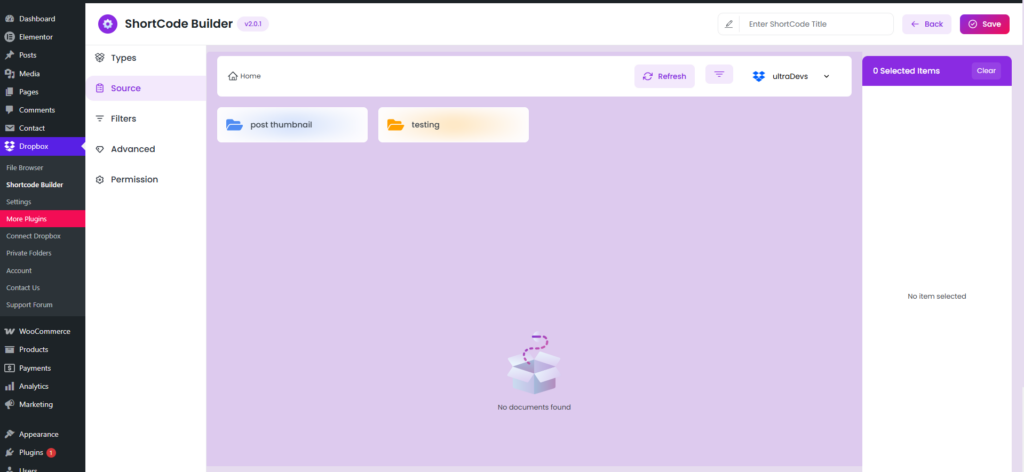The image size is (1024, 472).
Task: Open the ultraDevs account dropdown
Action: (791, 76)
